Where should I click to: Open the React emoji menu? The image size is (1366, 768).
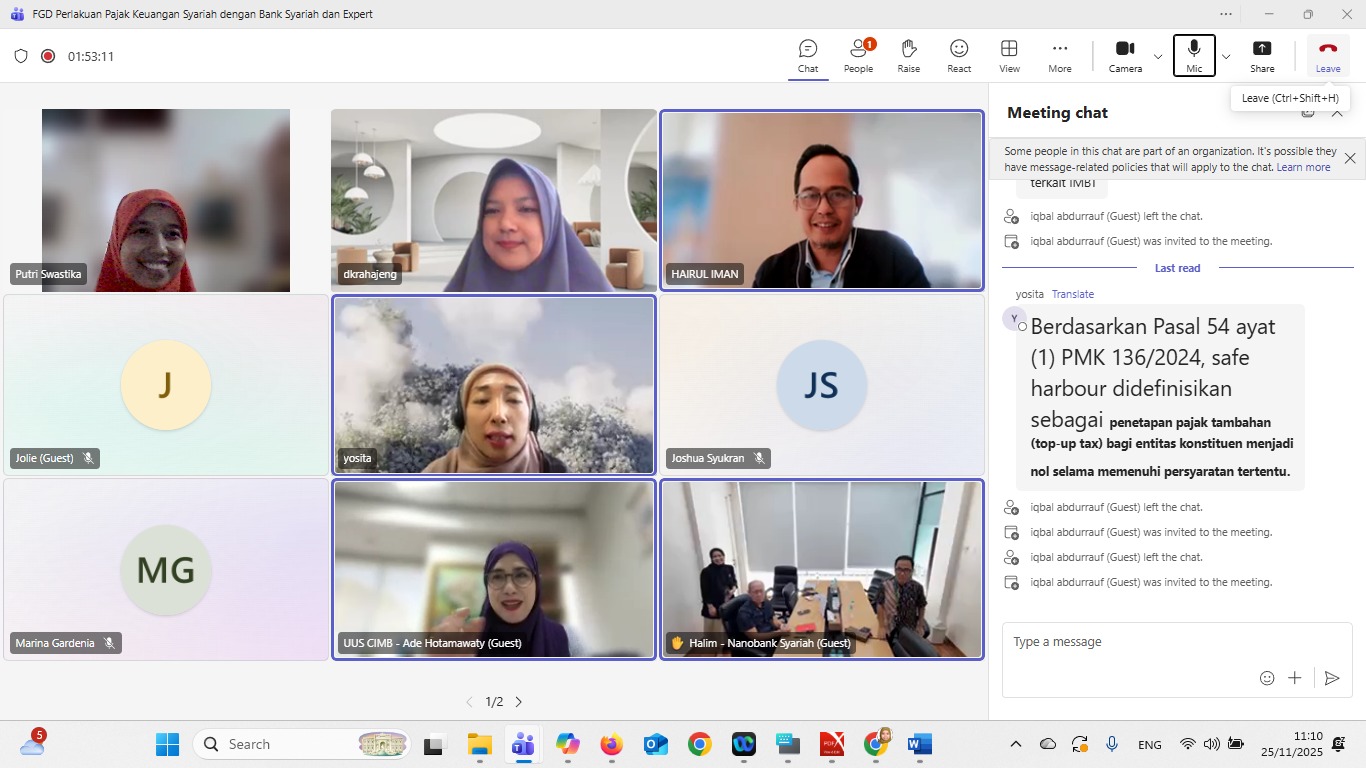959,56
